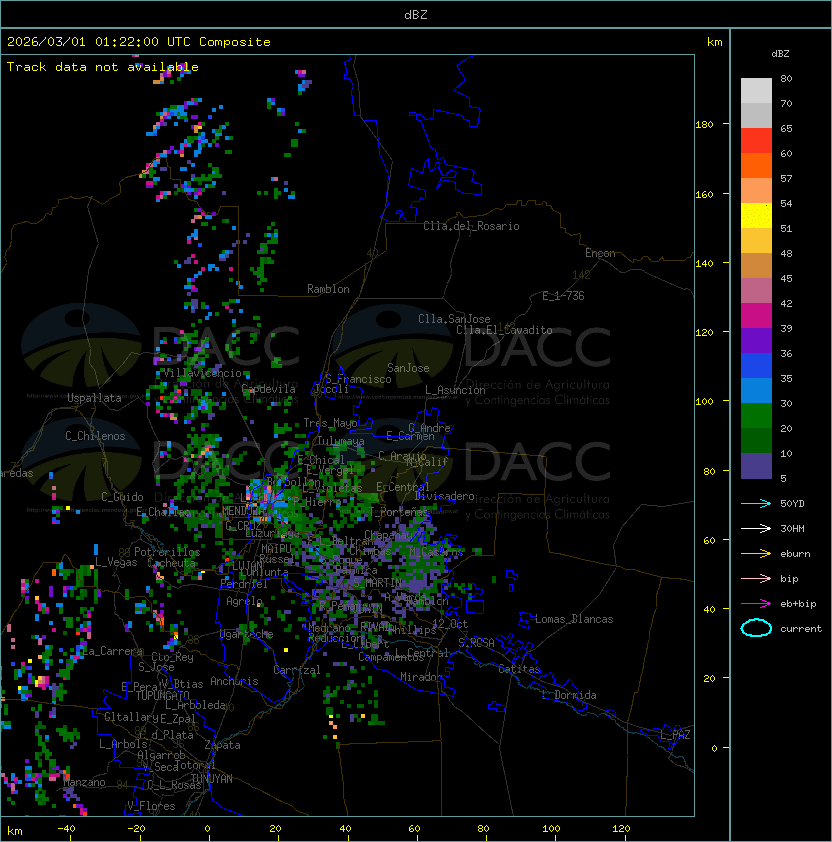Click the 'C_Chilenos' label on the map
Viewport: 832px width, 842px height.
pos(95,436)
